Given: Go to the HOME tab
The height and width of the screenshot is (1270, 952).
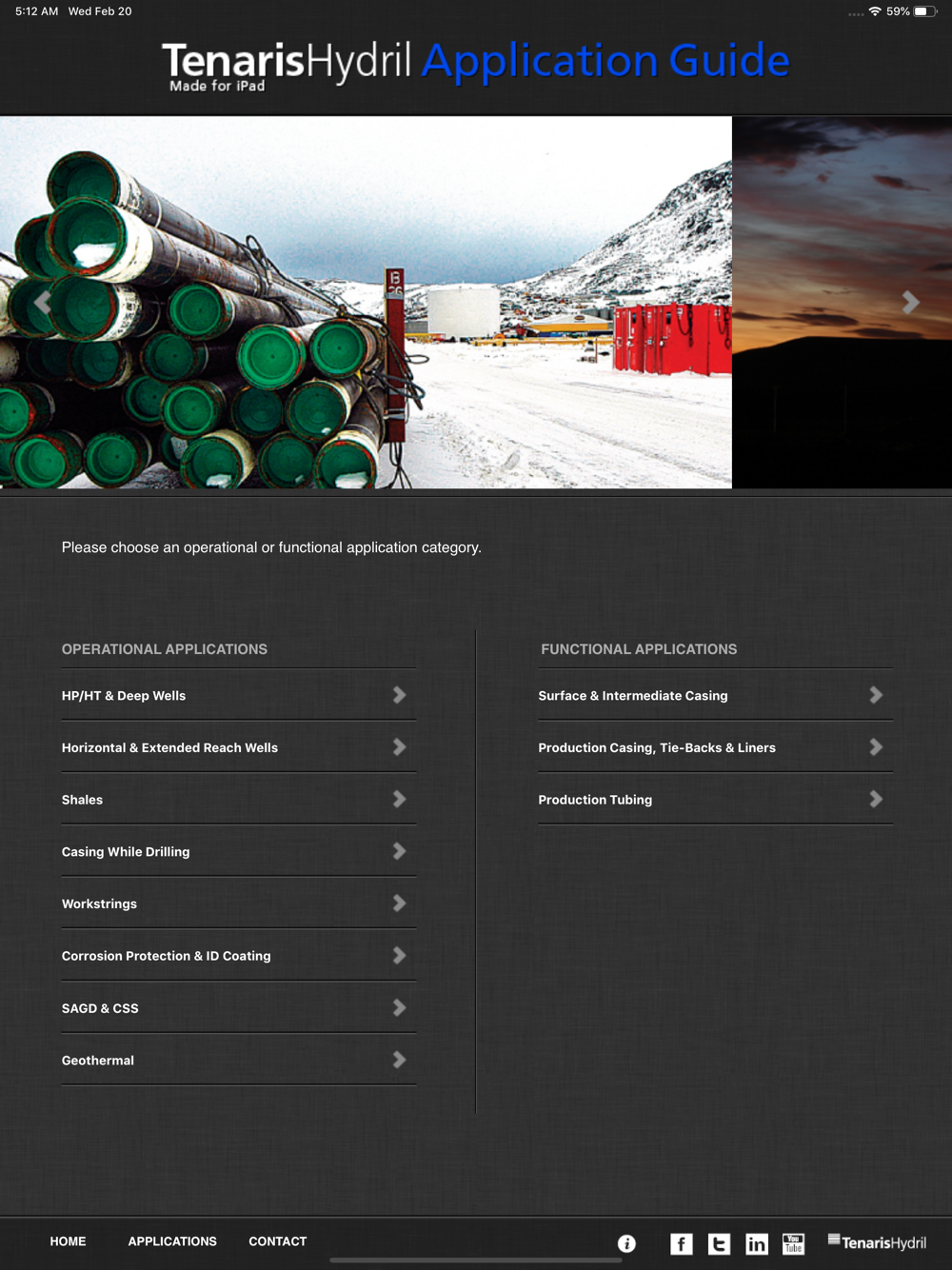Looking at the screenshot, I should pos(68,1241).
